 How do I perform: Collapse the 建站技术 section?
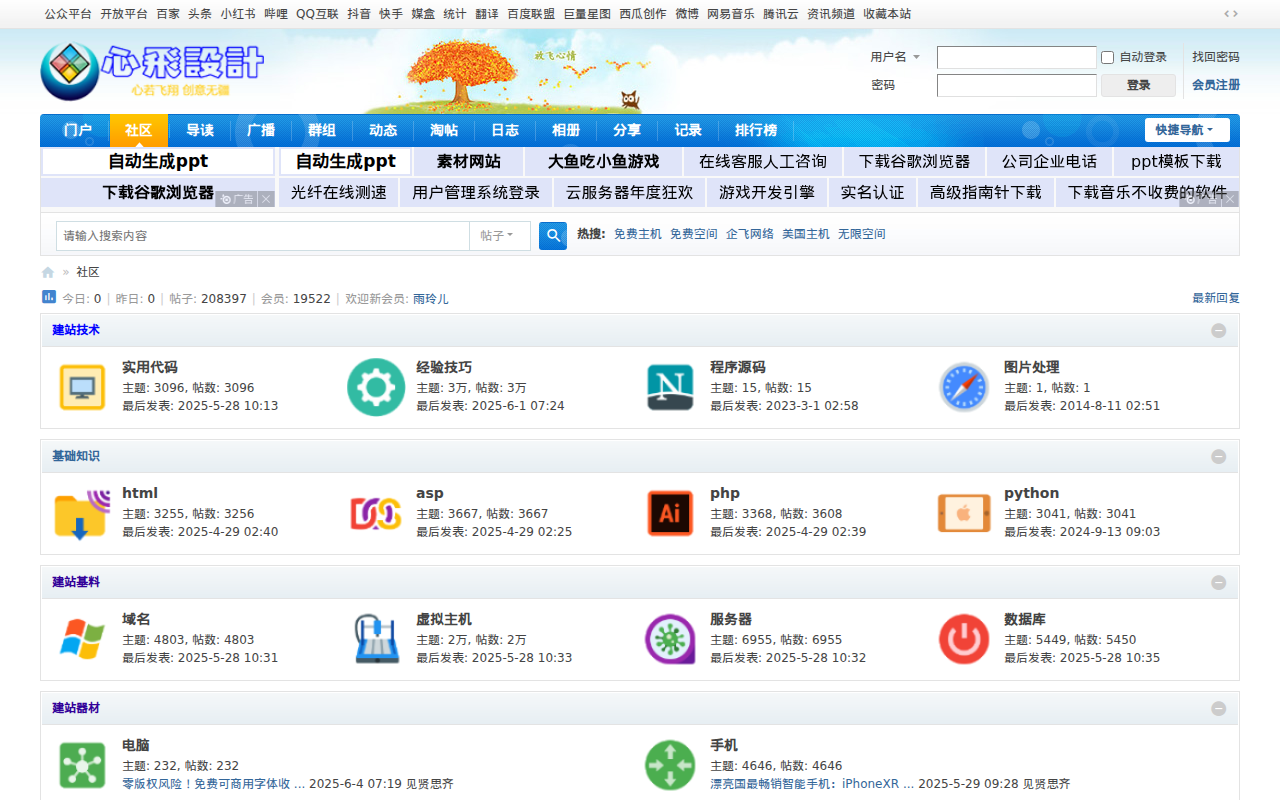coord(1219,329)
